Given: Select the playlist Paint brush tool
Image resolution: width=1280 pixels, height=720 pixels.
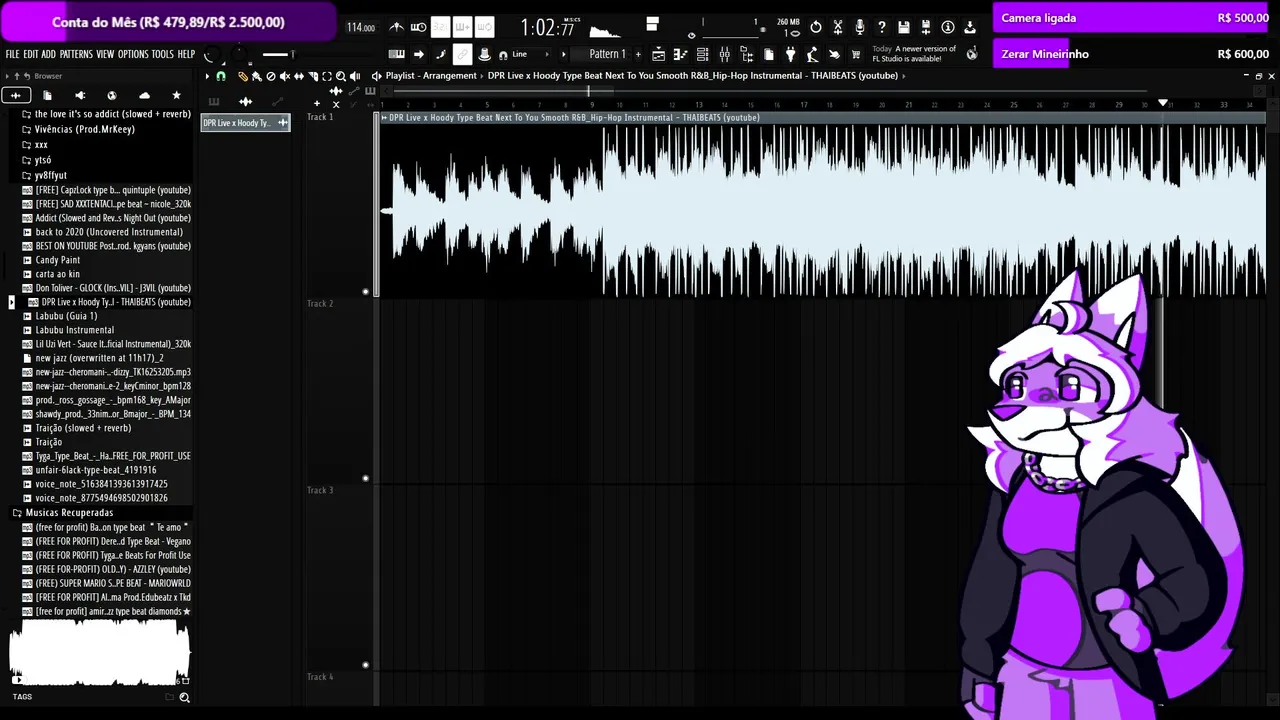Looking at the screenshot, I should (x=256, y=76).
